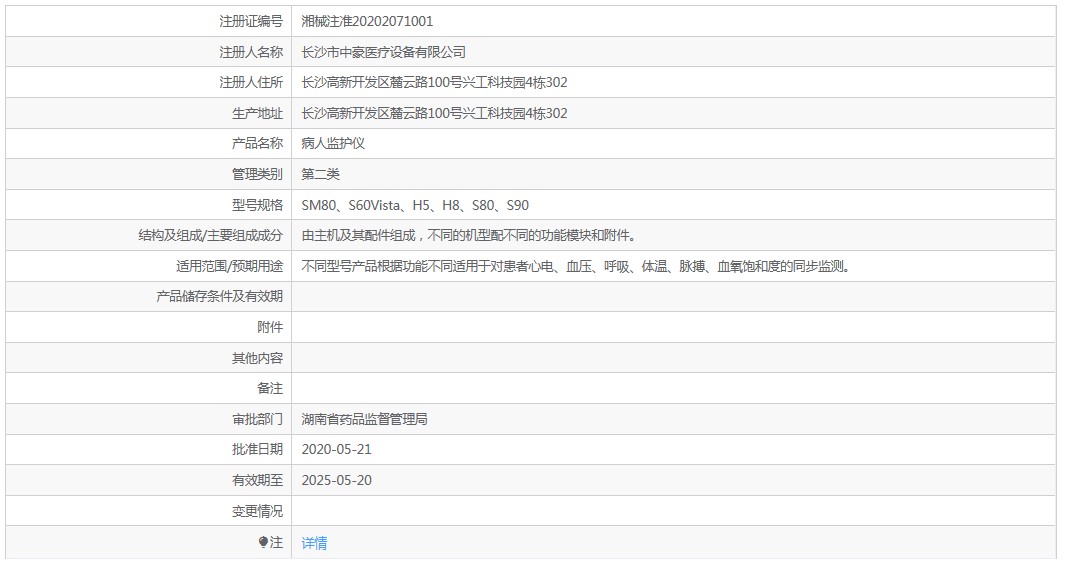
Task: Click the 注册人名称 label
Action: tap(251, 52)
